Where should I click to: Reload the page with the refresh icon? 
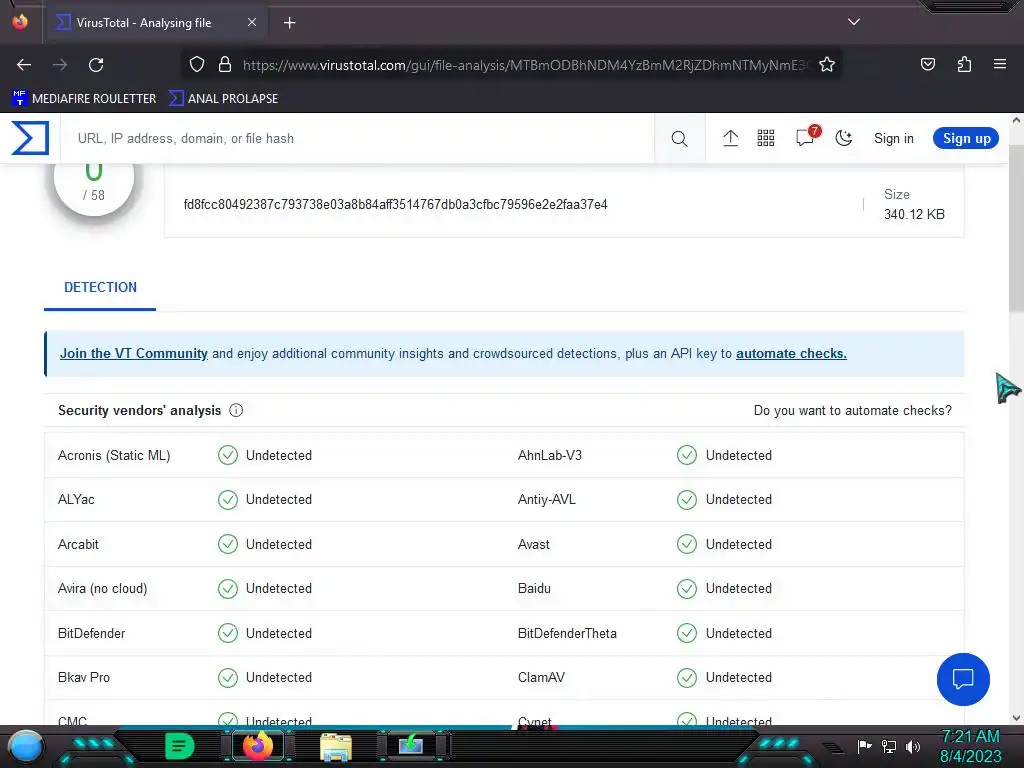click(96, 65)
